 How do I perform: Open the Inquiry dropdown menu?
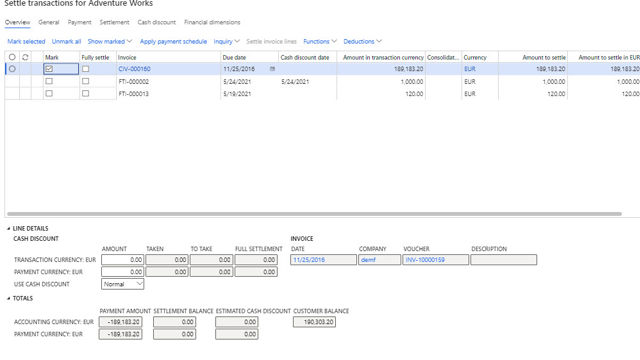(227, 41)
